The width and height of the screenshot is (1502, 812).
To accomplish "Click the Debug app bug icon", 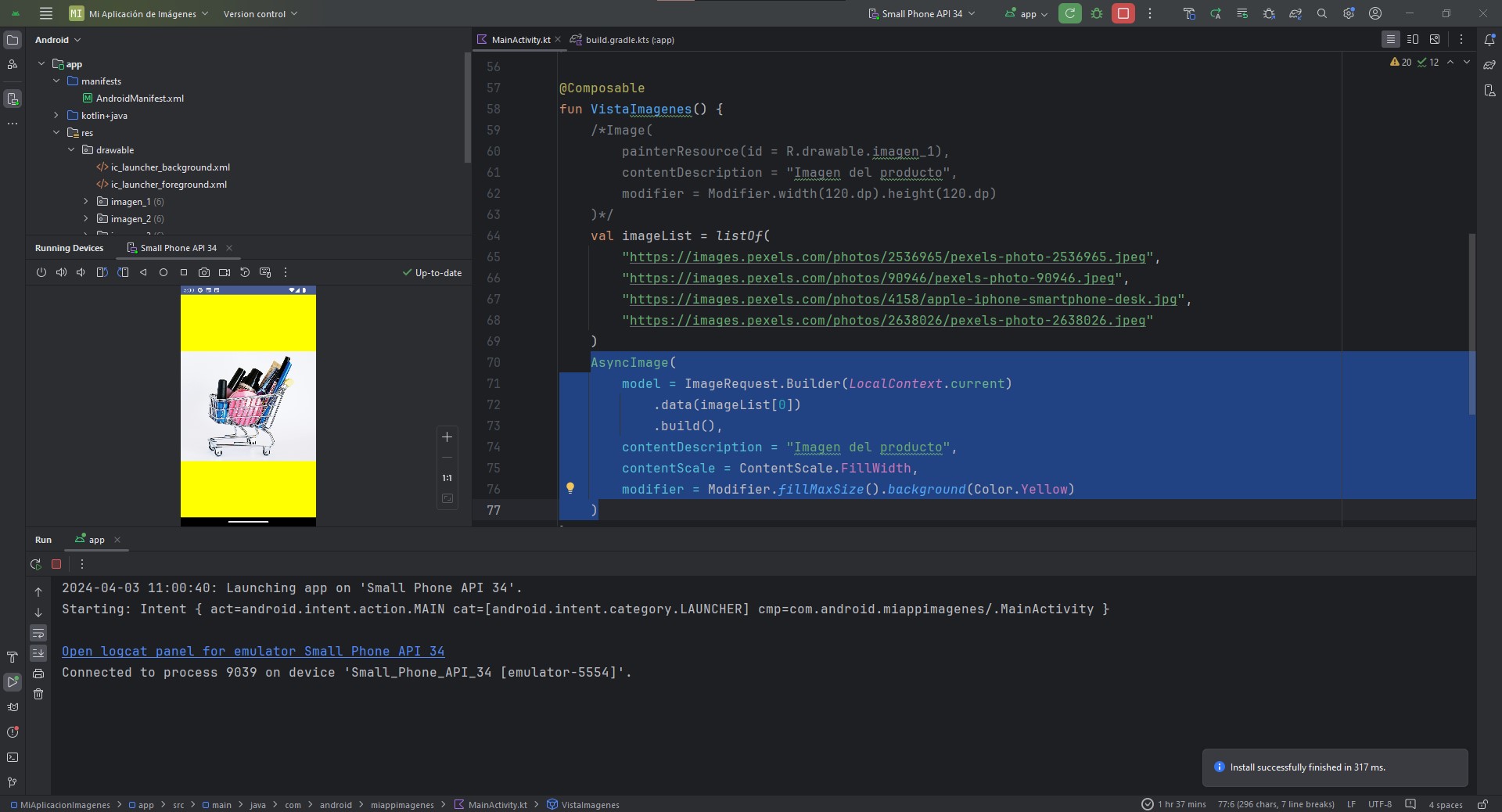I will pyautogui.click(x=1097, y=13).
